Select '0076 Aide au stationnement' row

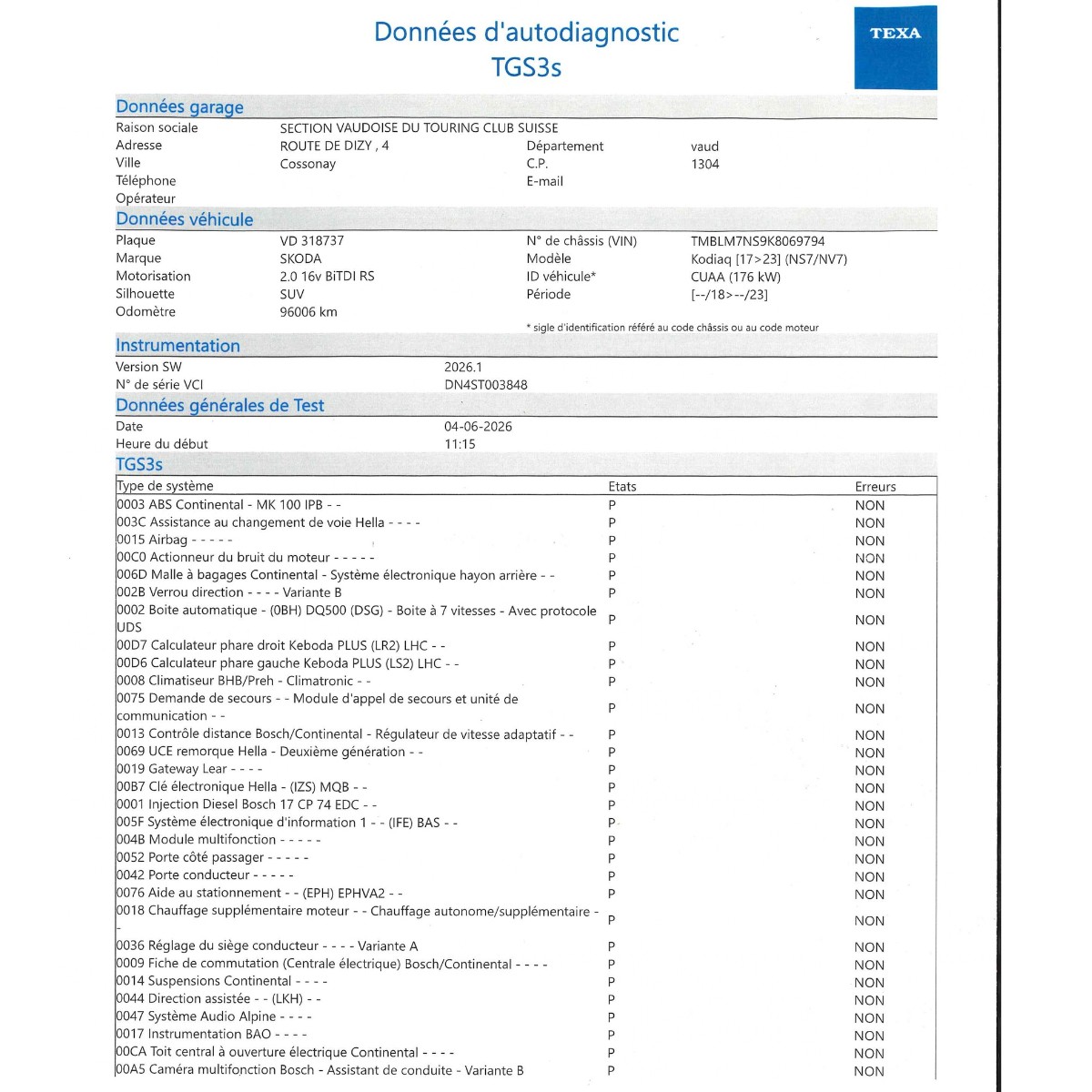526,894
